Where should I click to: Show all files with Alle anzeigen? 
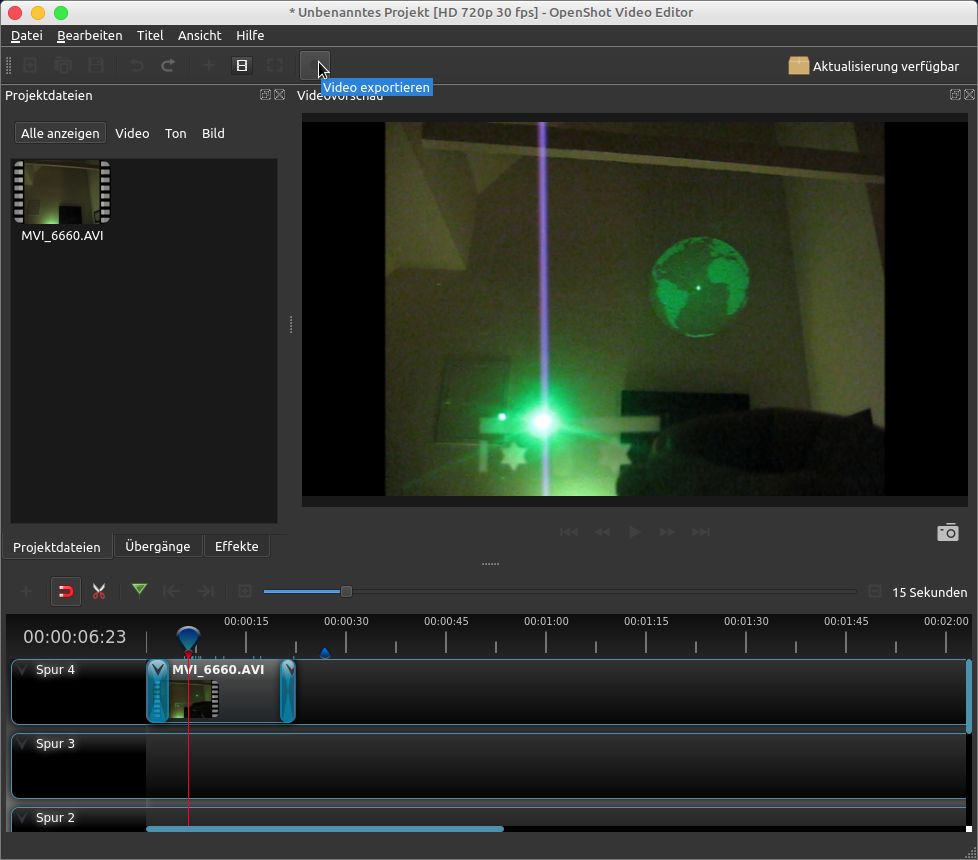point(60,133)
